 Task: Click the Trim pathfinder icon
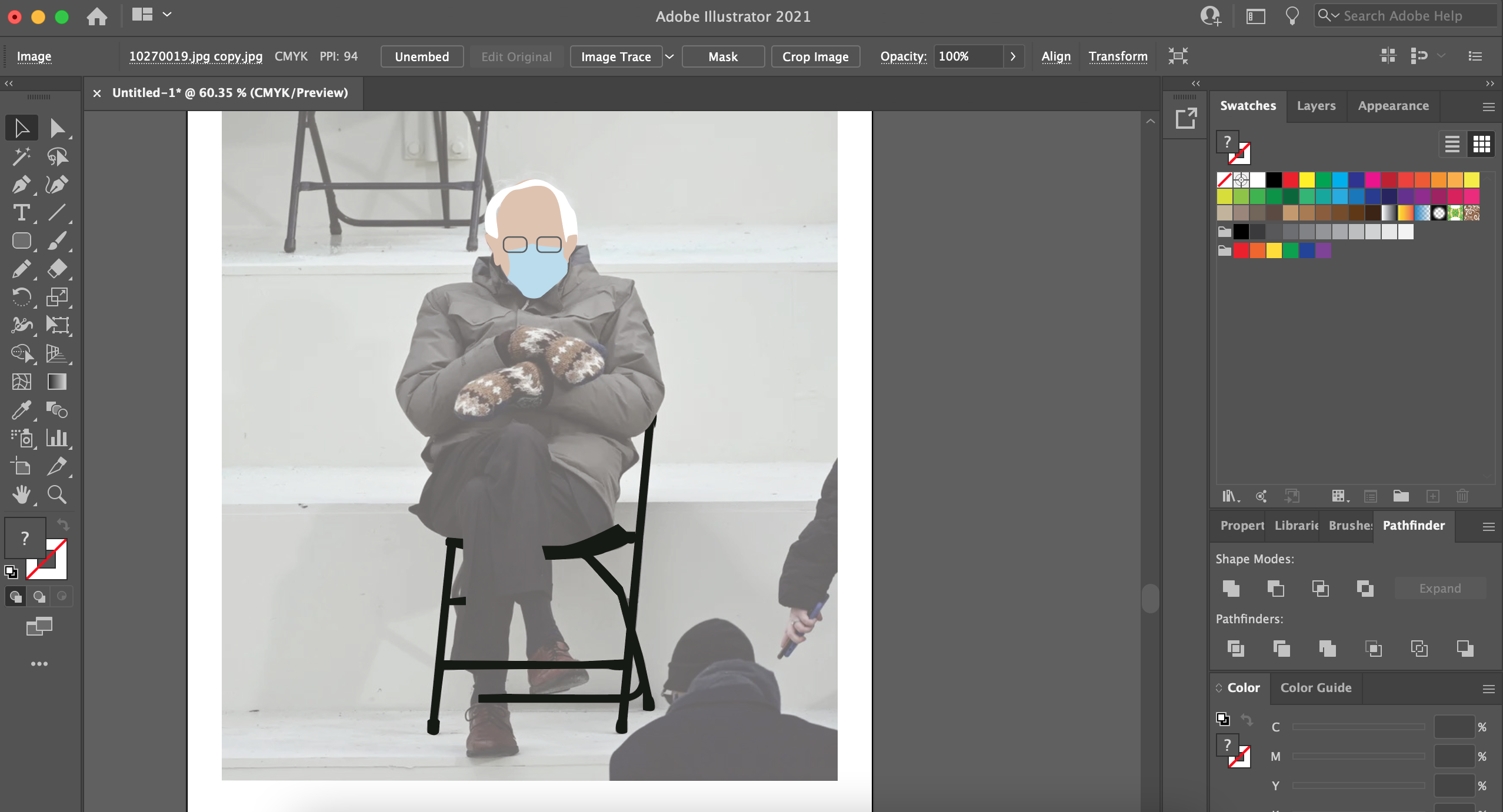(1281, 649)
